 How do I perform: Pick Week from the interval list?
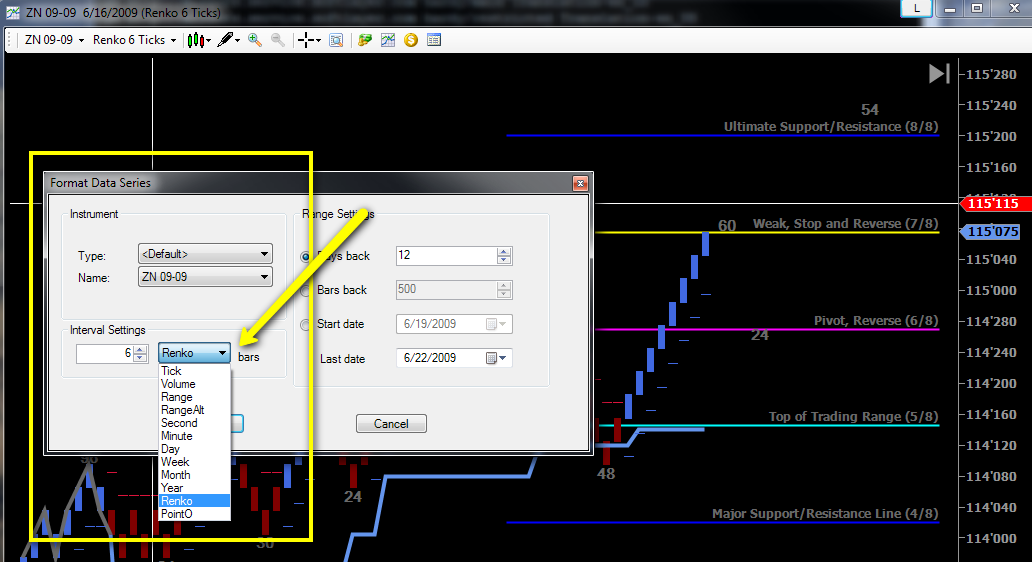point(194,462)
